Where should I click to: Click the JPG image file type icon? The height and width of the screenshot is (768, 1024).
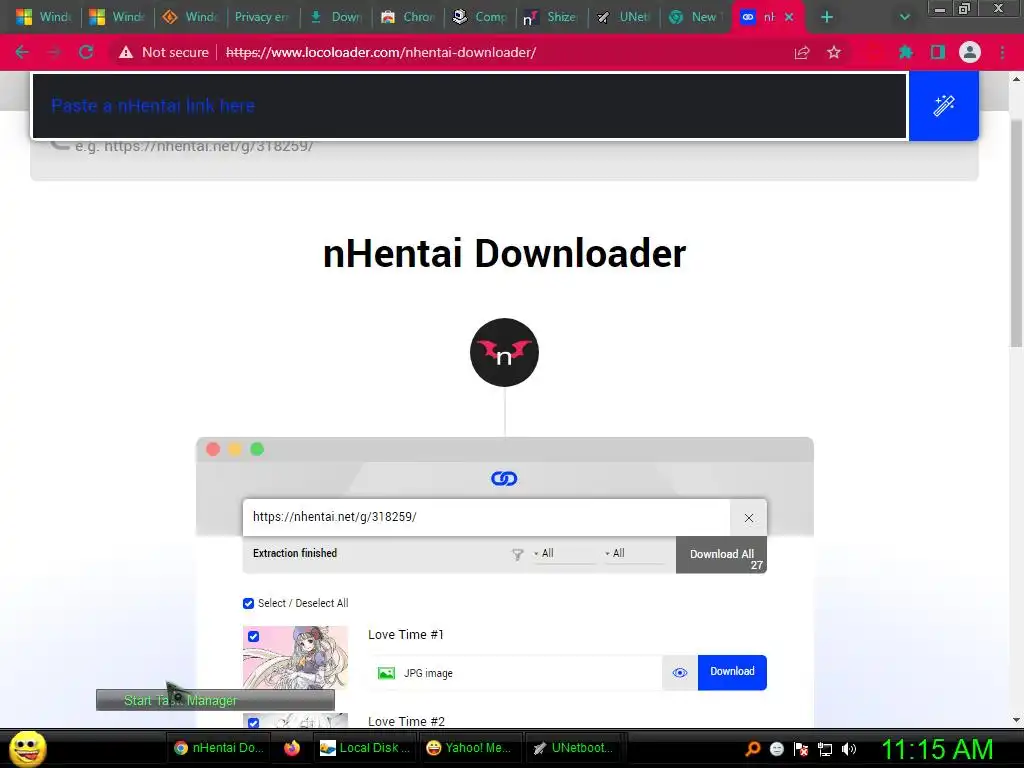point(387,673)
